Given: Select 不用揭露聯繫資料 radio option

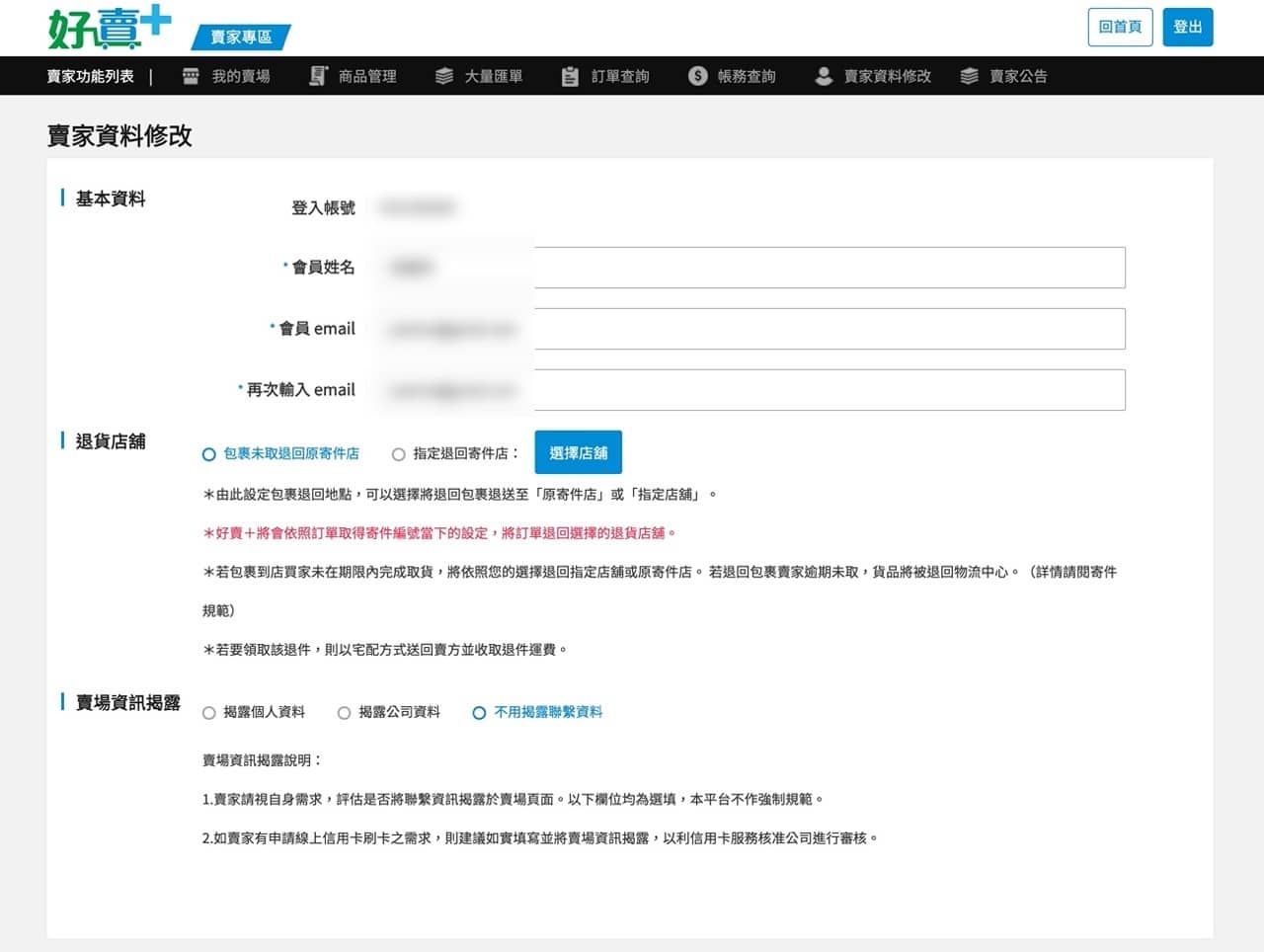Looking at the screenshot, I should point(479,713).
